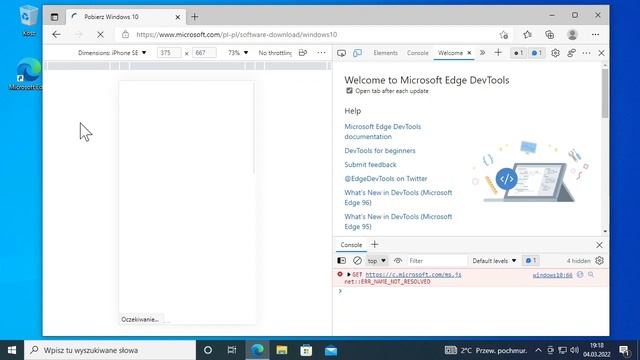The width and height of the screenshot is (640, 360).
Task: Clear the console
Action: 357,260
